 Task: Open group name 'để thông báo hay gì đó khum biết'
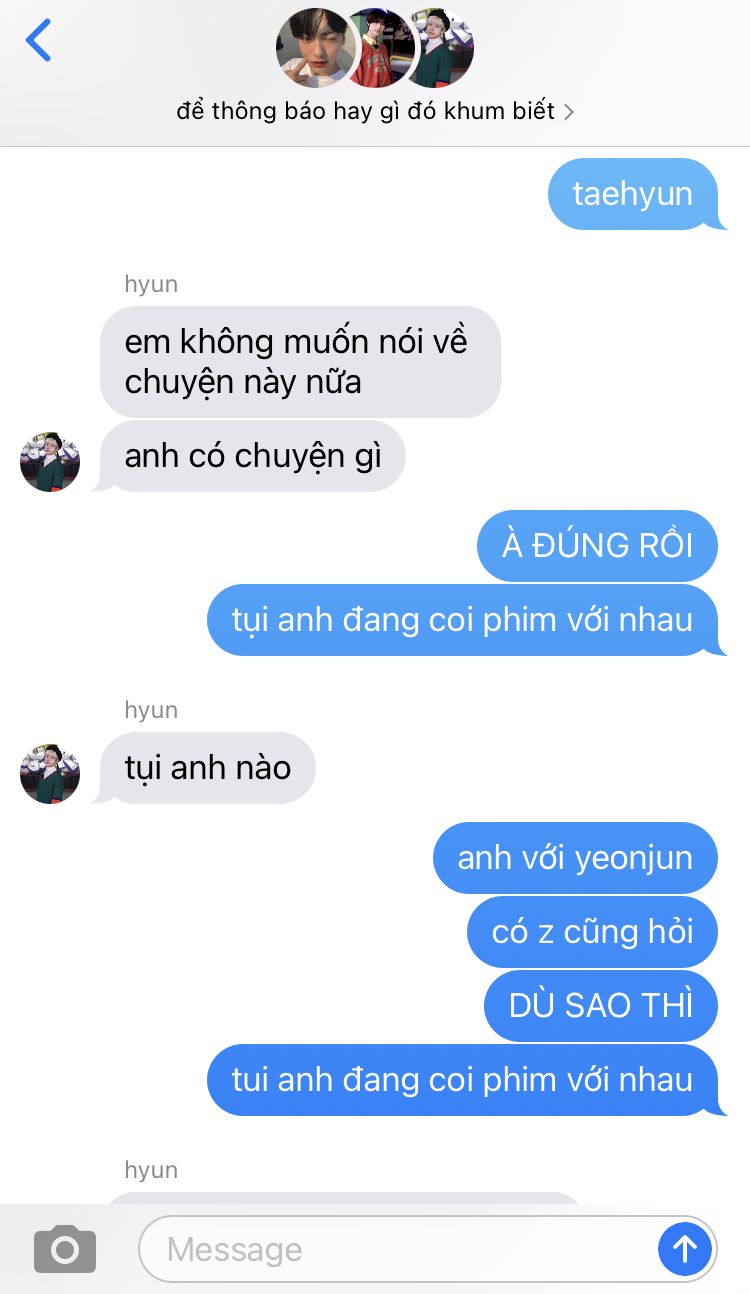click(x=365, y=111)
